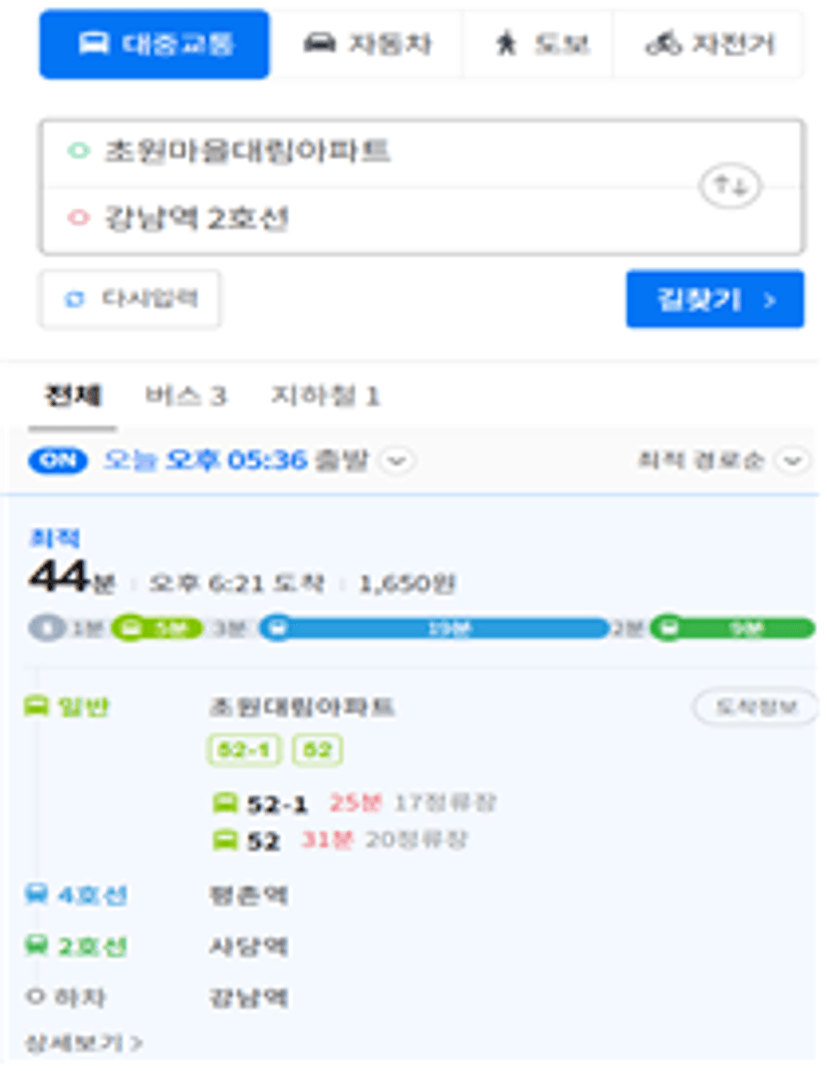Image resolution: width=827 pixels, height=1071 pixels.
Task: Select the walking (도보) icon tab
Action: [x=506, y=44]
